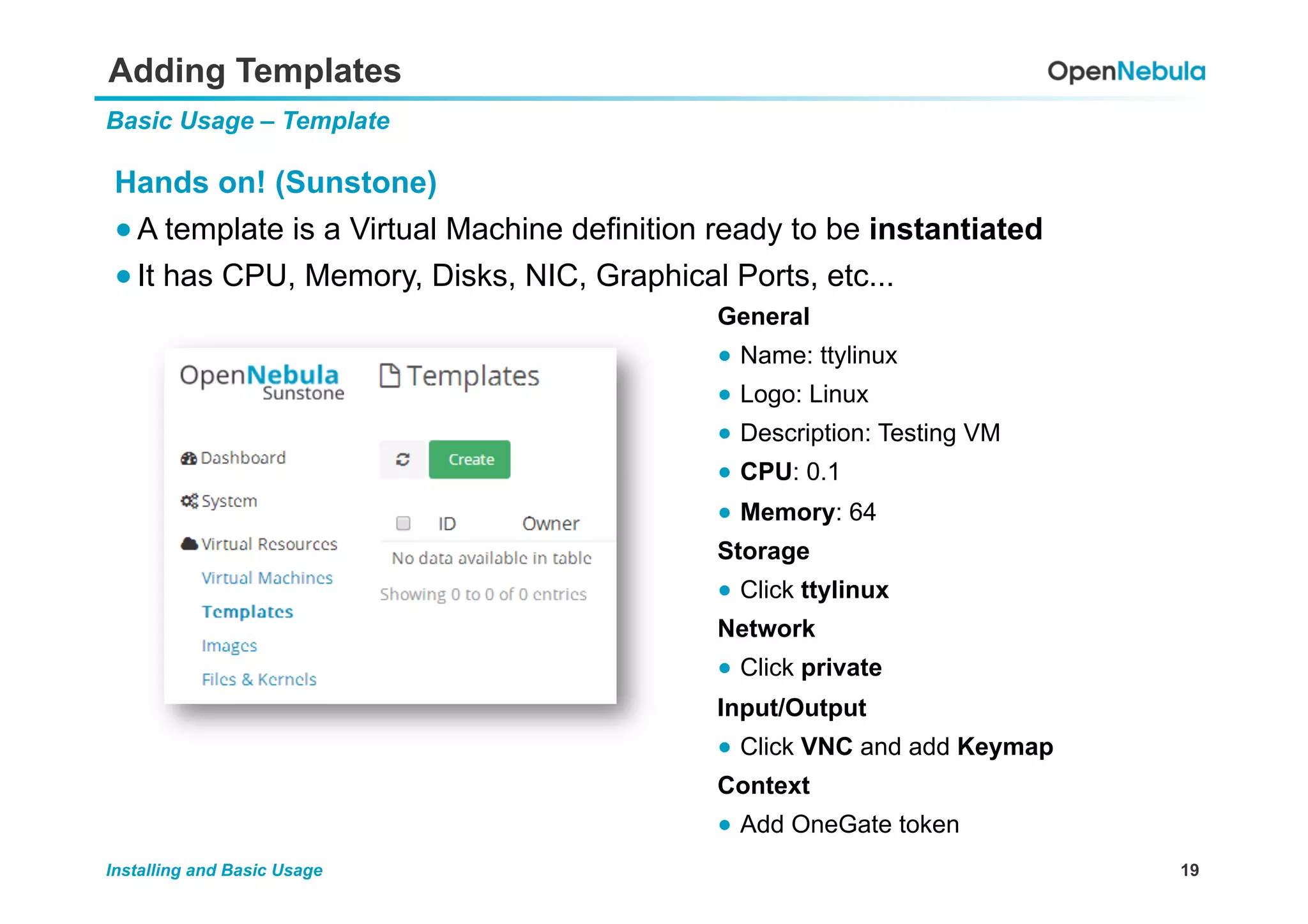1308x924 pixels.
Task: Click the Templates page document icon
Action: click(390, 375)
